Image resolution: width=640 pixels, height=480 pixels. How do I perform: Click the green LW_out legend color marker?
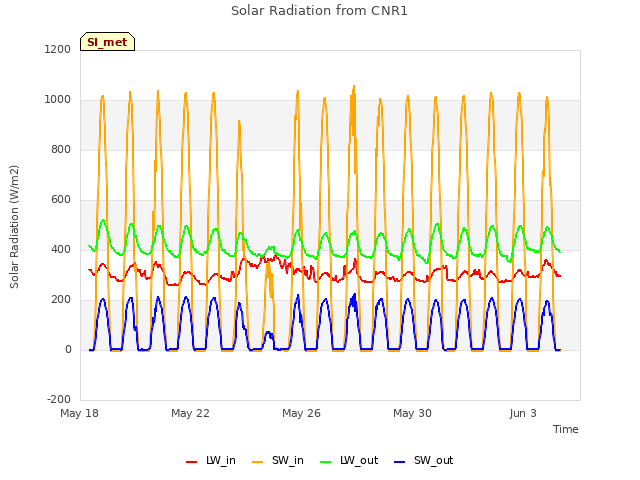tap(325, 462)
